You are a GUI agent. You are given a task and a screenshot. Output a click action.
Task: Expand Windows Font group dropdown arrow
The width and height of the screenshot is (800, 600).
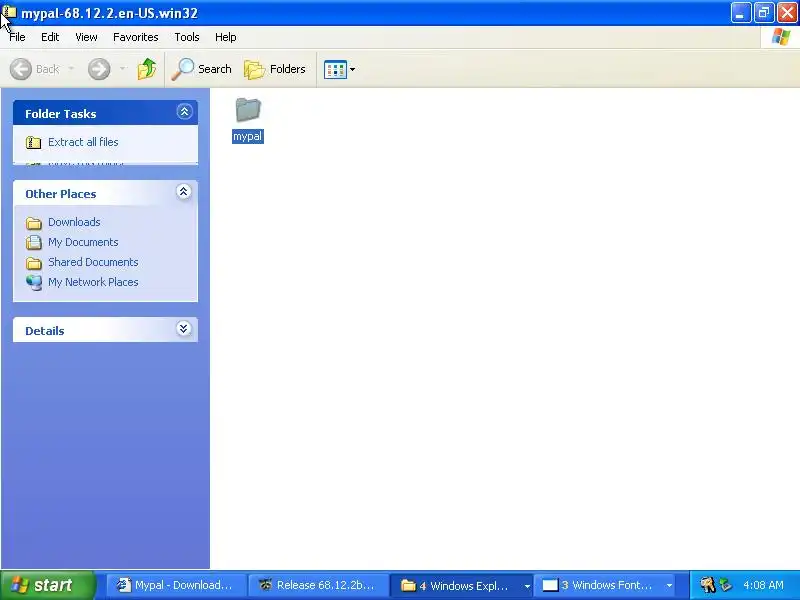pyautogui.click(x=669, y=586)
